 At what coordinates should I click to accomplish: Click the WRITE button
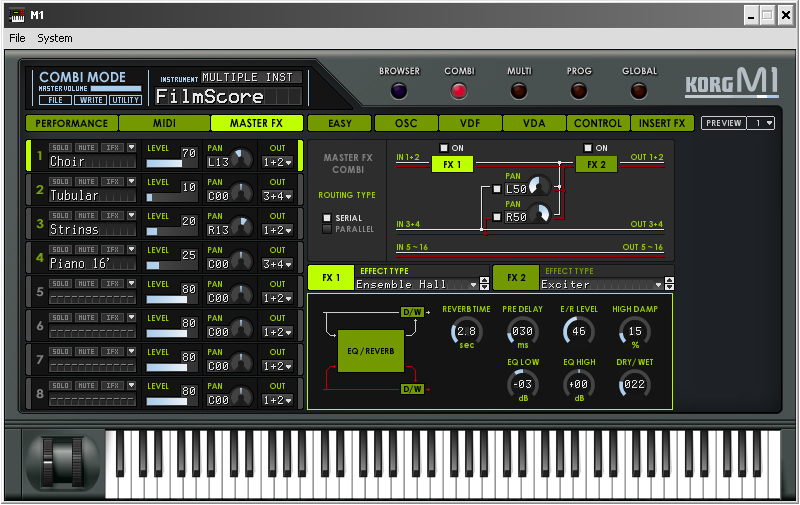click(x=91, y=100)
